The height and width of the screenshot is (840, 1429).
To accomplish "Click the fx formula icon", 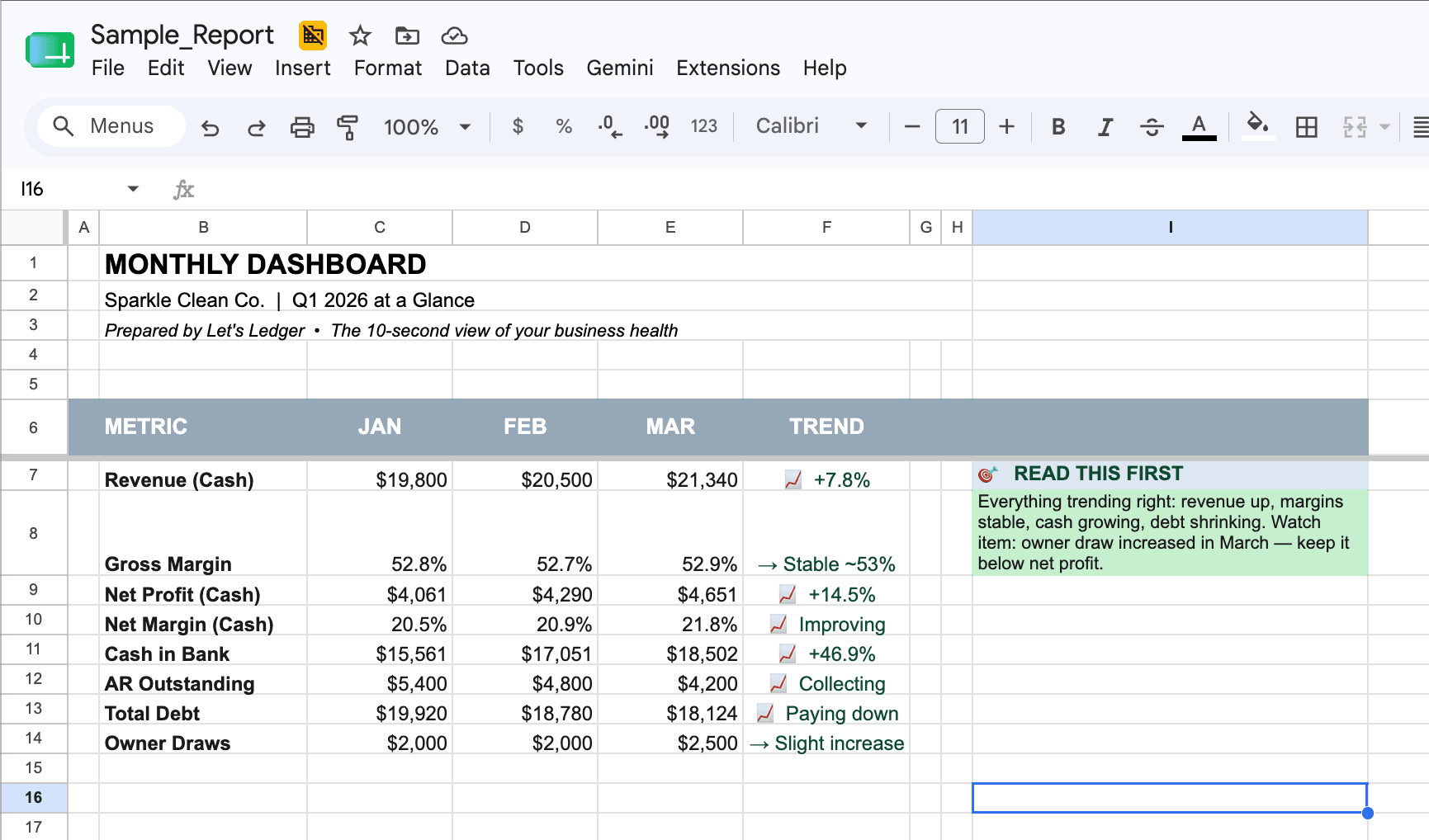I will click(183, 190).
